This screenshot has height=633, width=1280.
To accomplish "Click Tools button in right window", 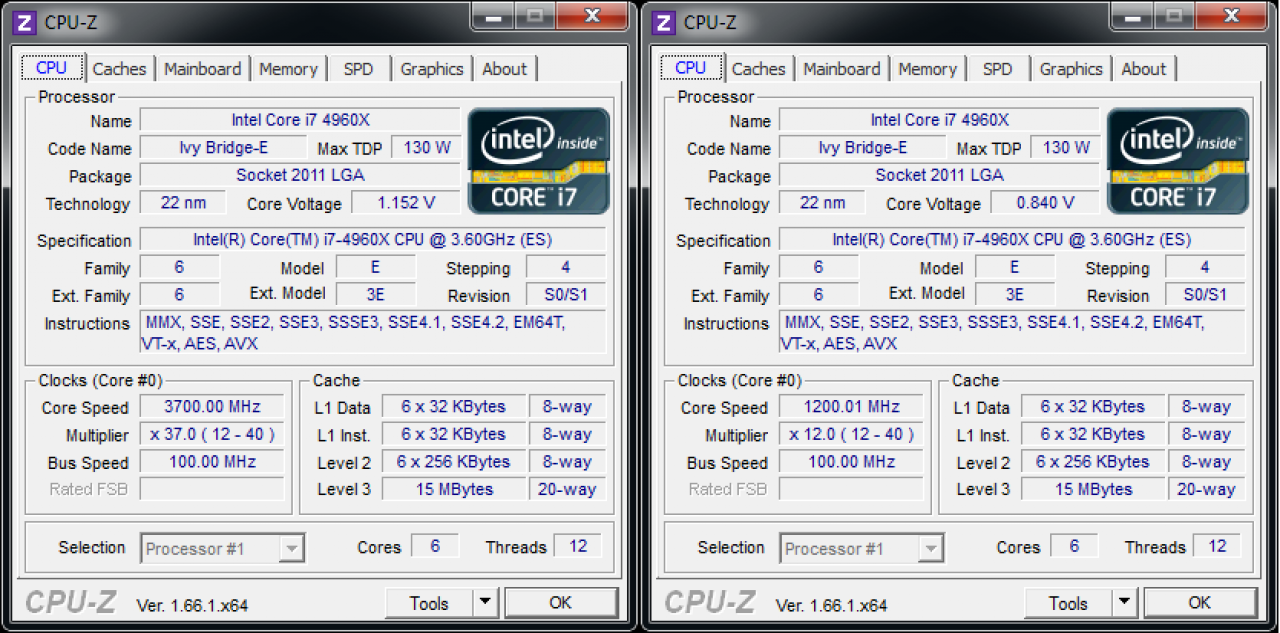I will 1068,603.
